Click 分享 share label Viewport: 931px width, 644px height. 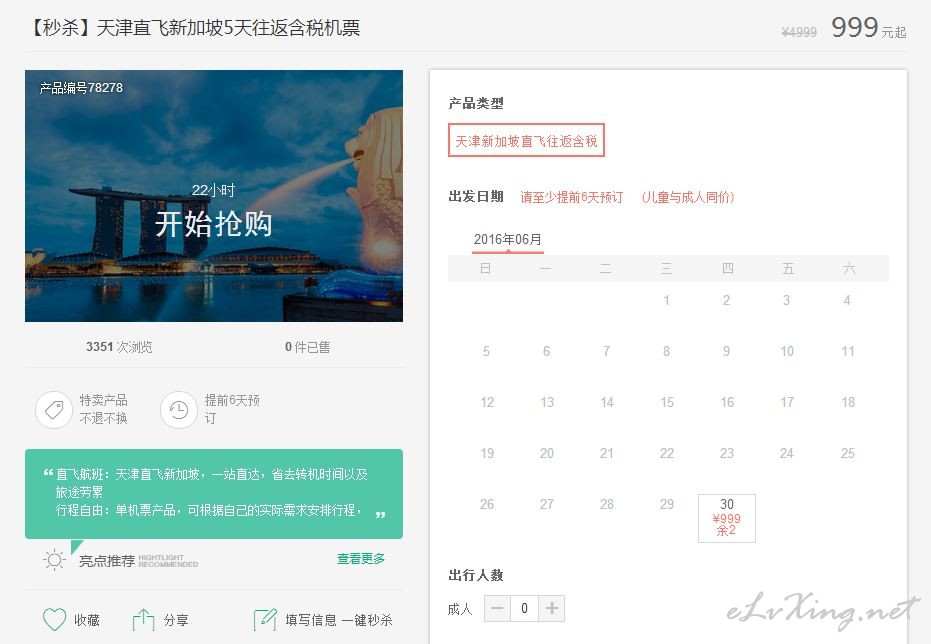tap(176, 620)
